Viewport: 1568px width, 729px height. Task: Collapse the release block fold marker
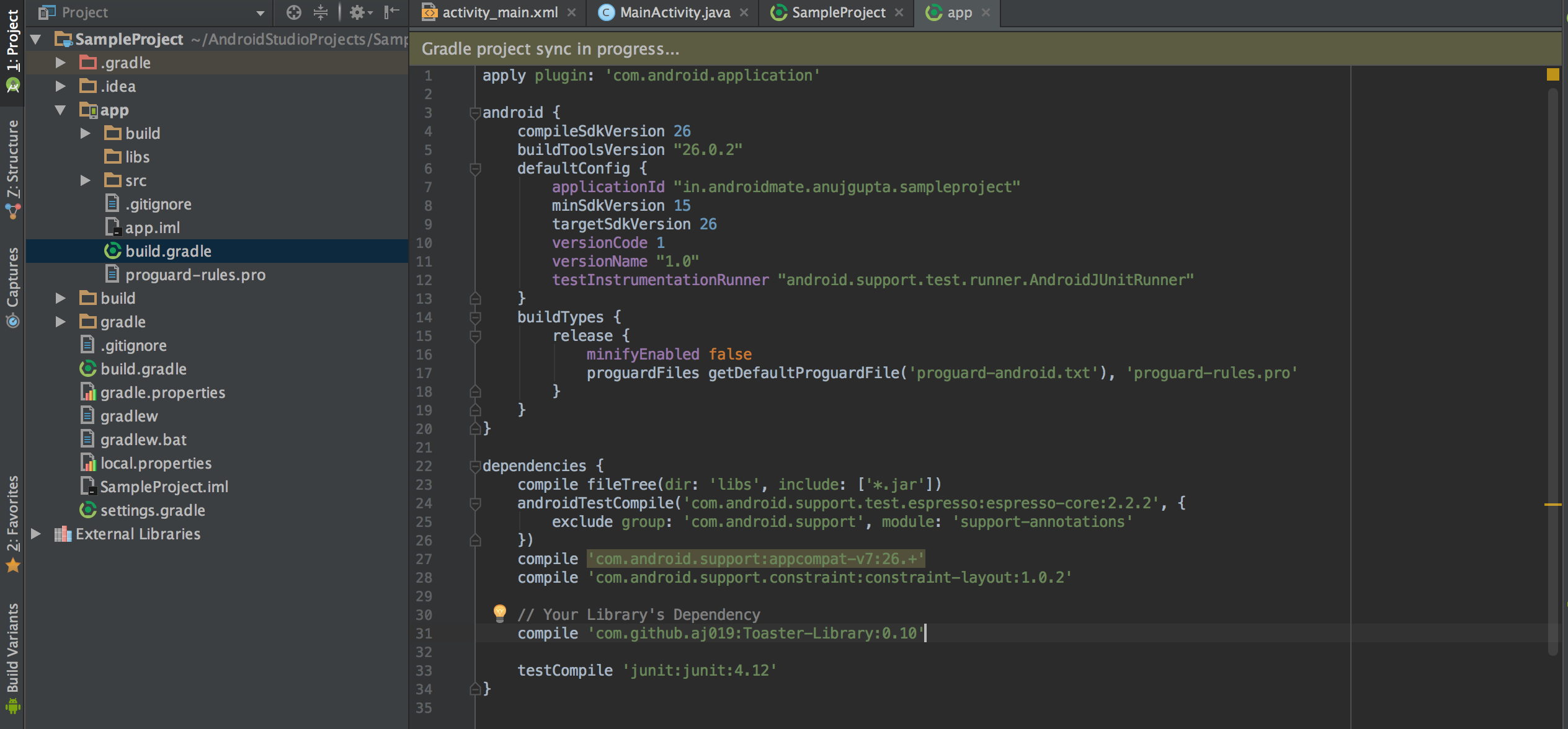(474, 336)
